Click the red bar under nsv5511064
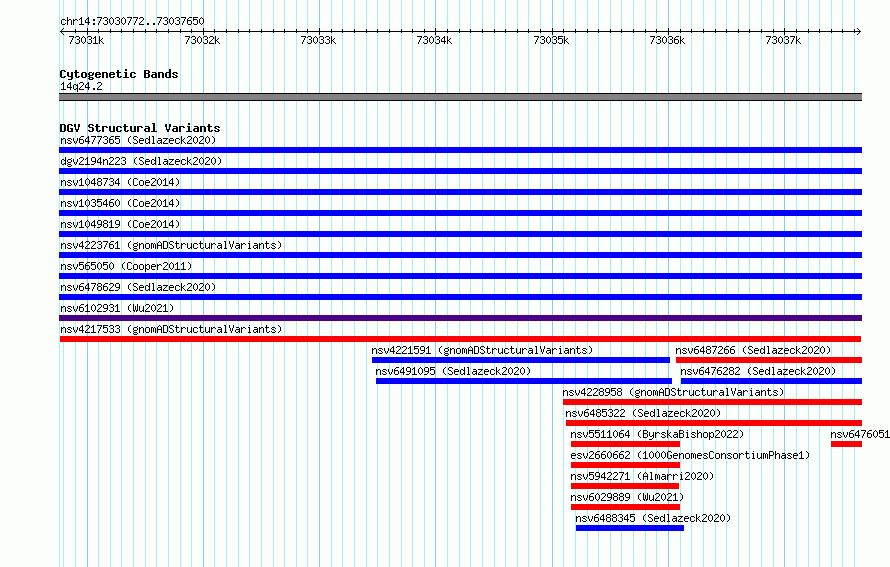The image size is (890, 567). click(625, 444)
